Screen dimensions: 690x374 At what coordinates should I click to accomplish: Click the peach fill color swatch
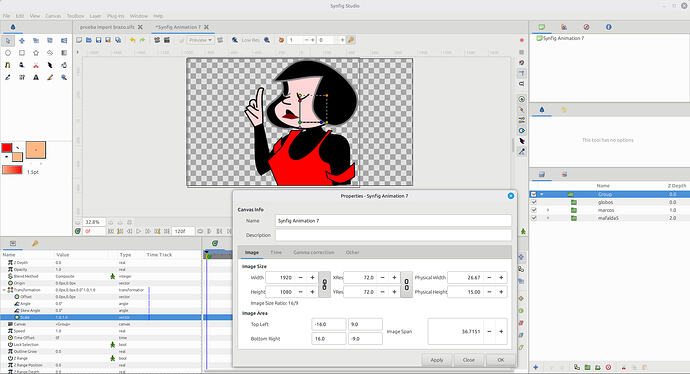[x=17, y=157]
